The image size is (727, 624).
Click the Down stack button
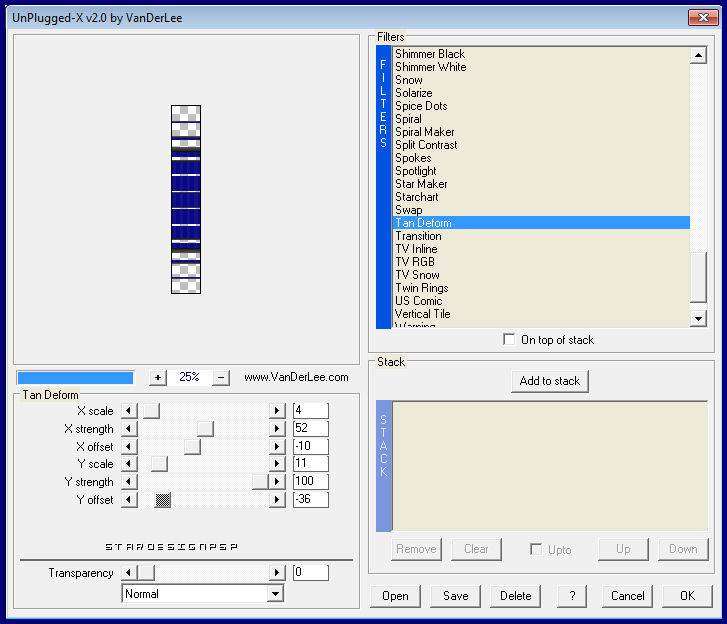683,549
